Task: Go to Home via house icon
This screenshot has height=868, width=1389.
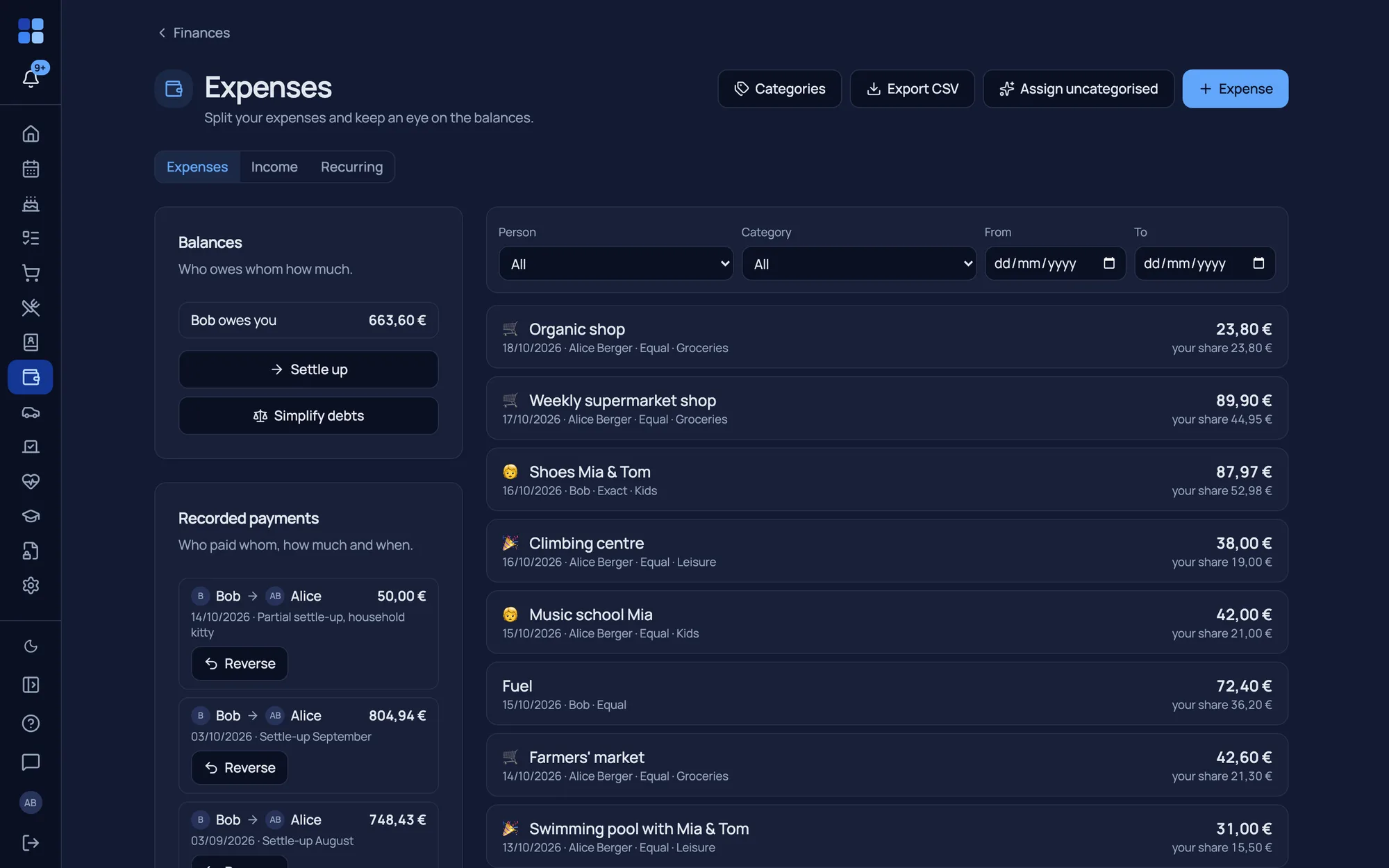Action: coord(31,133)
